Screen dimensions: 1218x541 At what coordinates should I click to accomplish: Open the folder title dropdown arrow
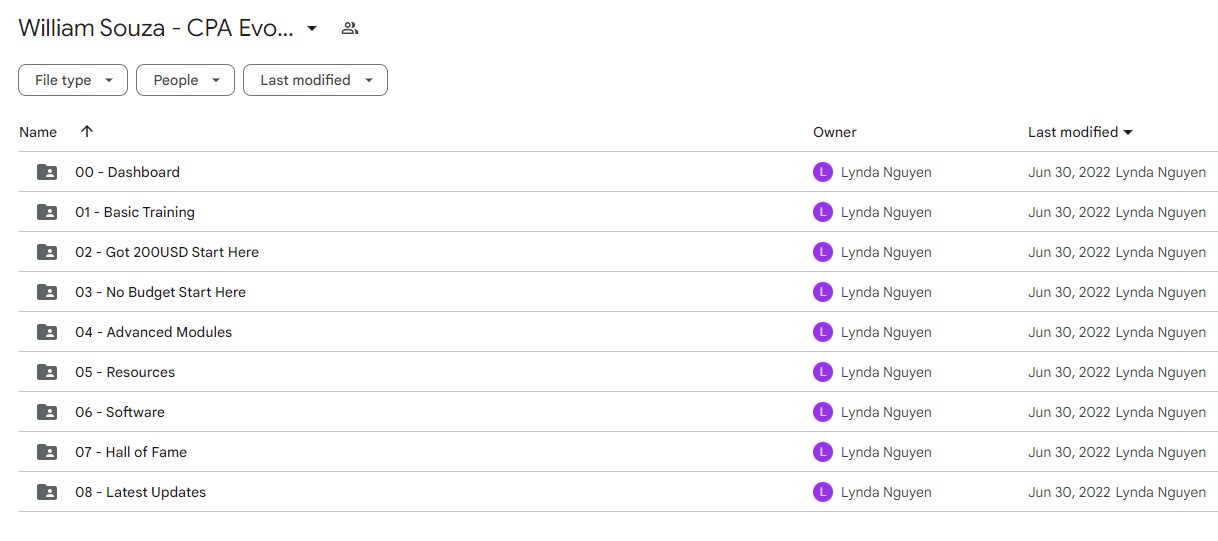(312, 28)
